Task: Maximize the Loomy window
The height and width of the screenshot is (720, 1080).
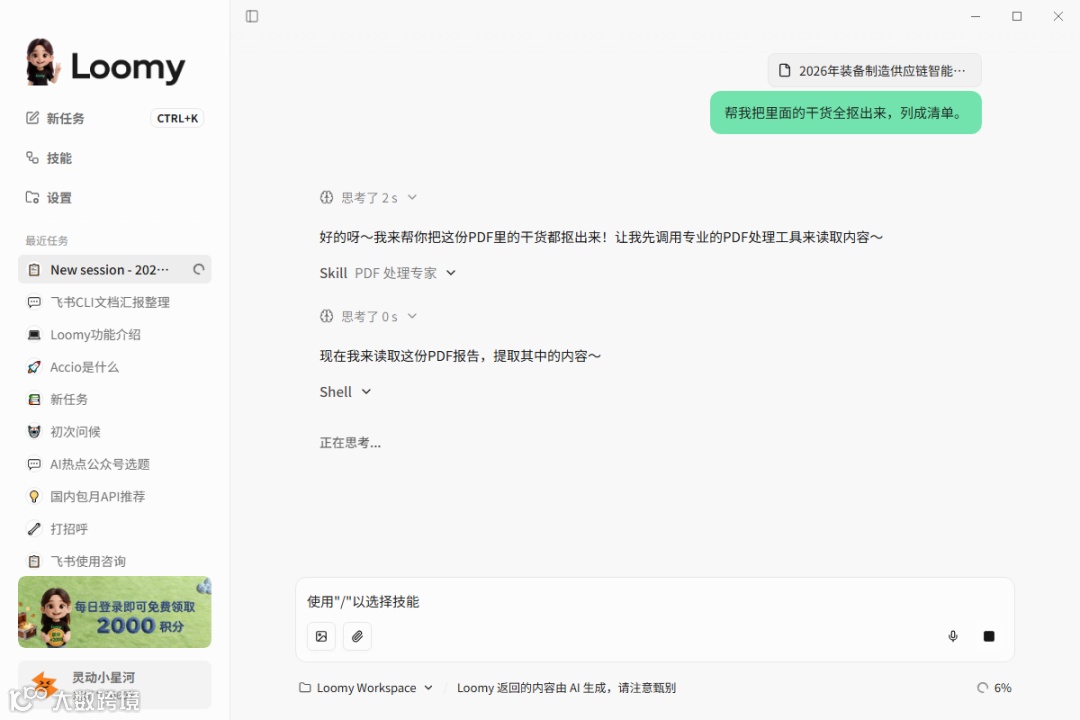Action: [1017, 16]
